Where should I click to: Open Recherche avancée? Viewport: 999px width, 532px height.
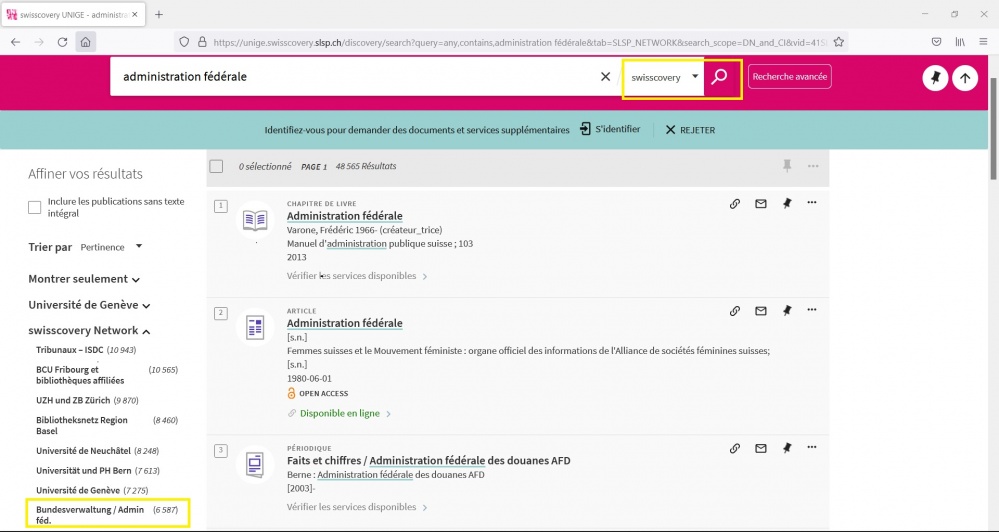point(789,77)
